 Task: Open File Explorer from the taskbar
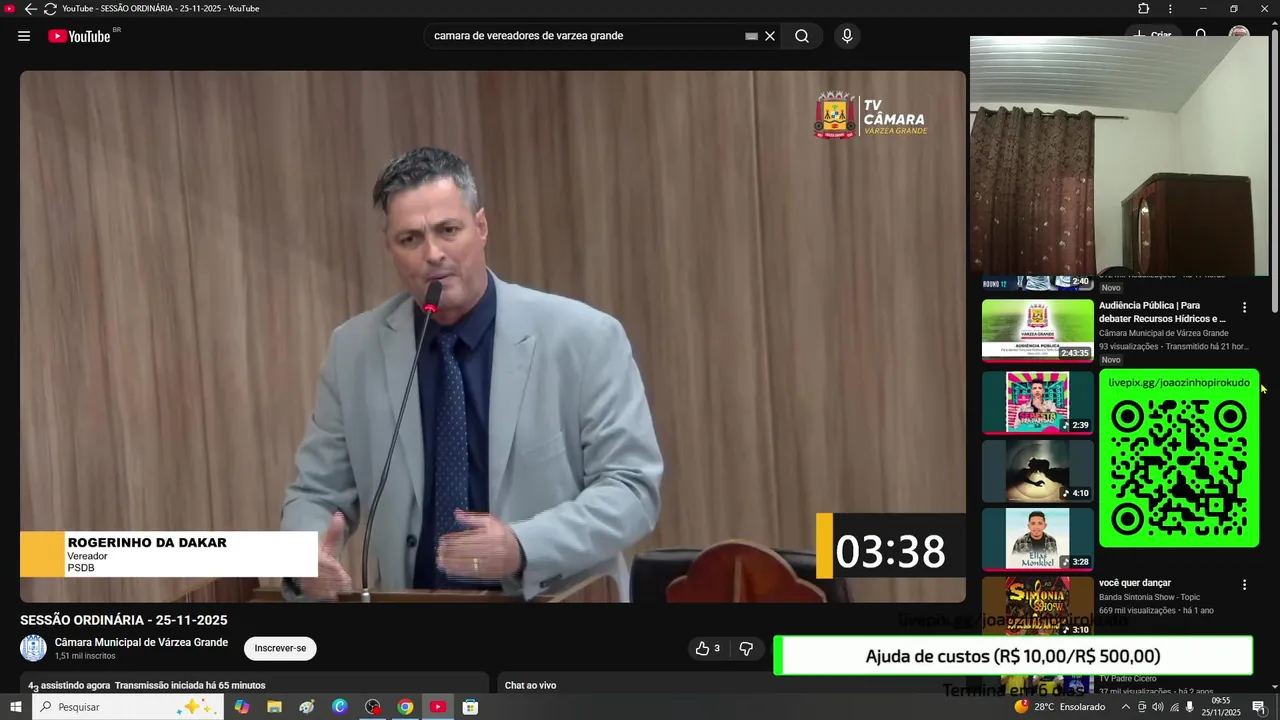(x=274, y=707)
